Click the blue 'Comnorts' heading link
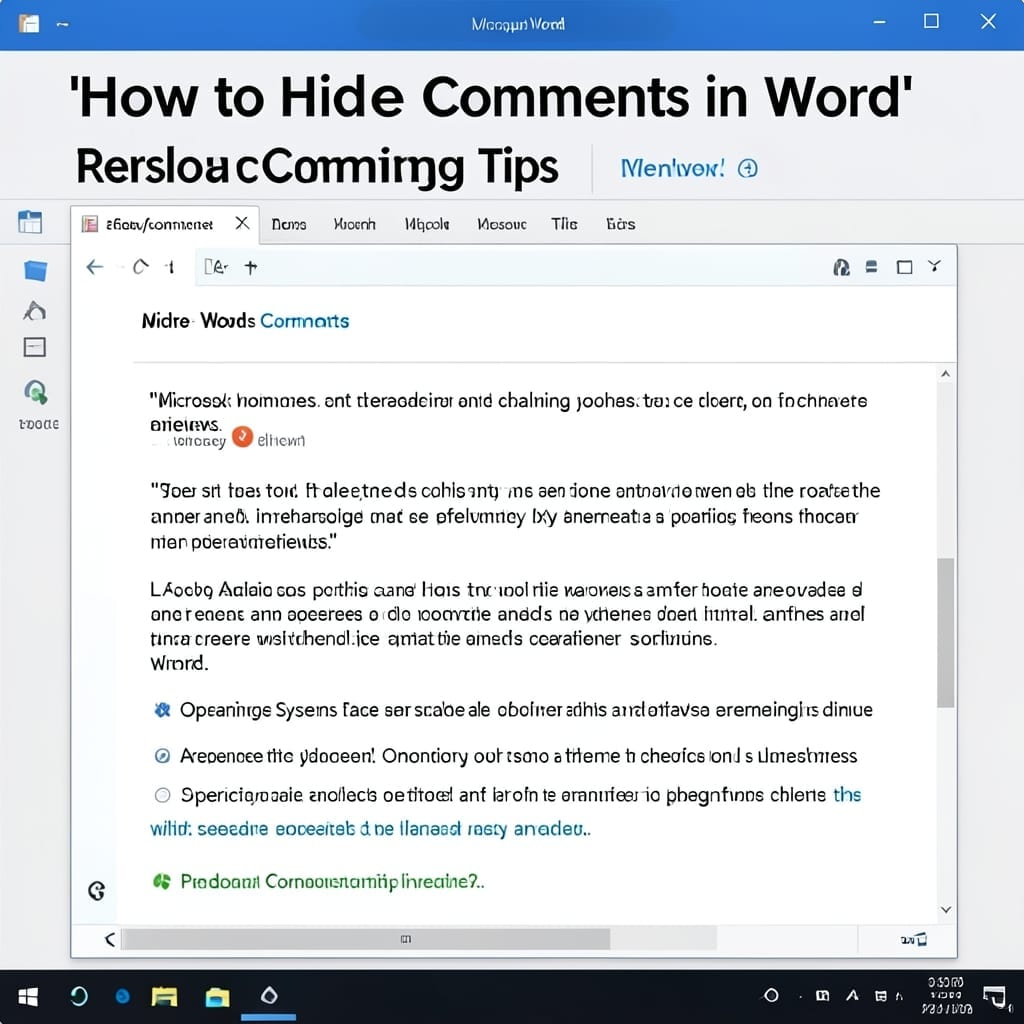 pos(304,321)
